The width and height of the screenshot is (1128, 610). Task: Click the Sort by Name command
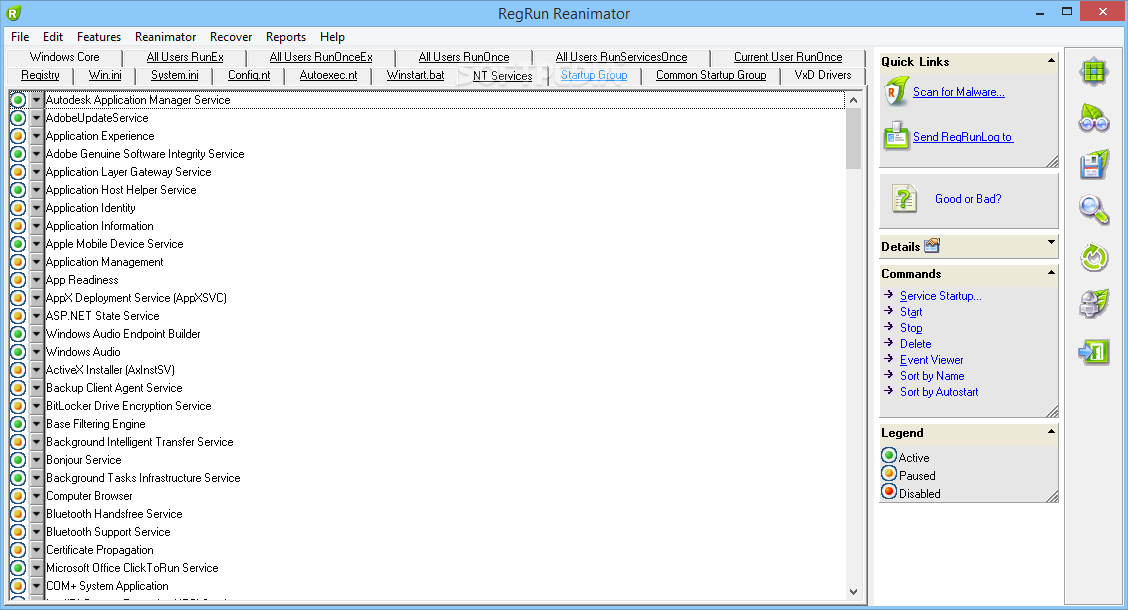(932, 375)
